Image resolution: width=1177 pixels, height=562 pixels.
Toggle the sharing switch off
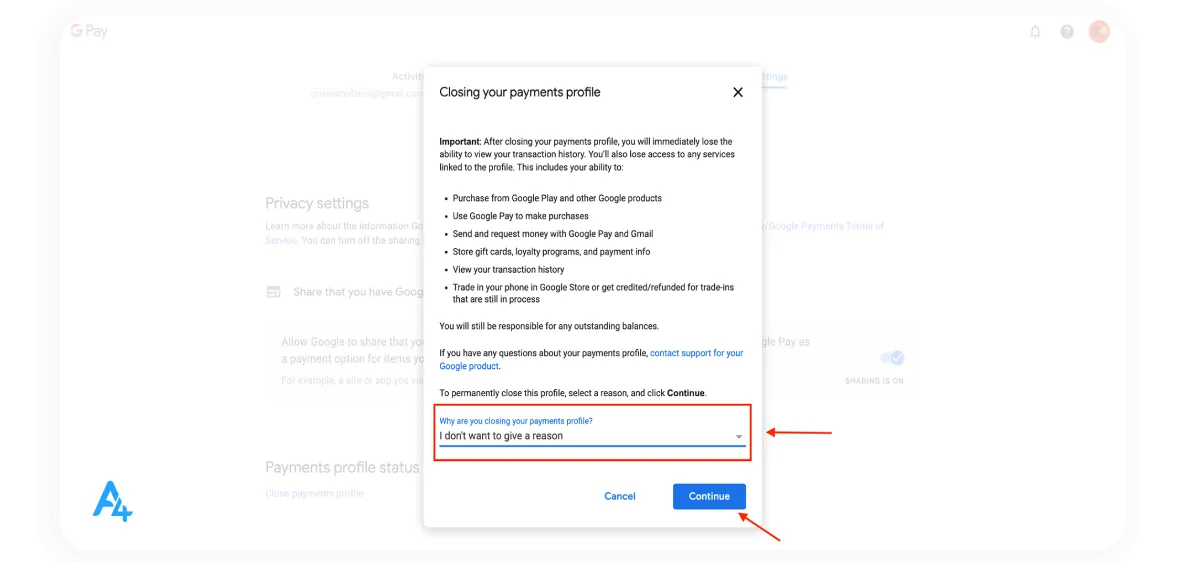point(893,358)
